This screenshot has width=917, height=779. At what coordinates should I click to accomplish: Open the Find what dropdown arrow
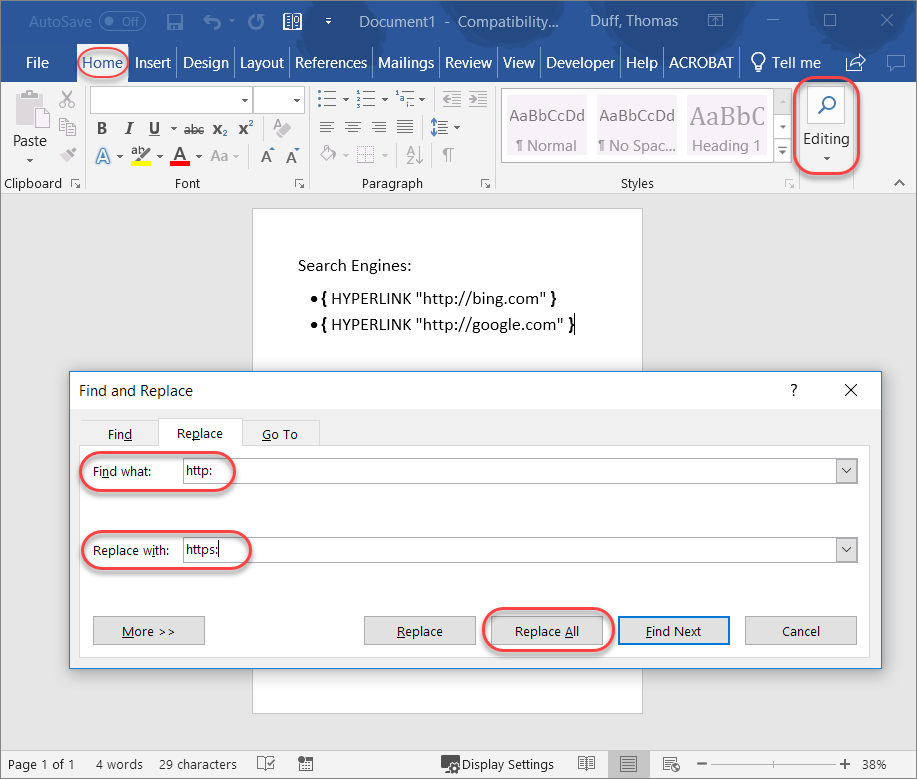pos(846,470)
